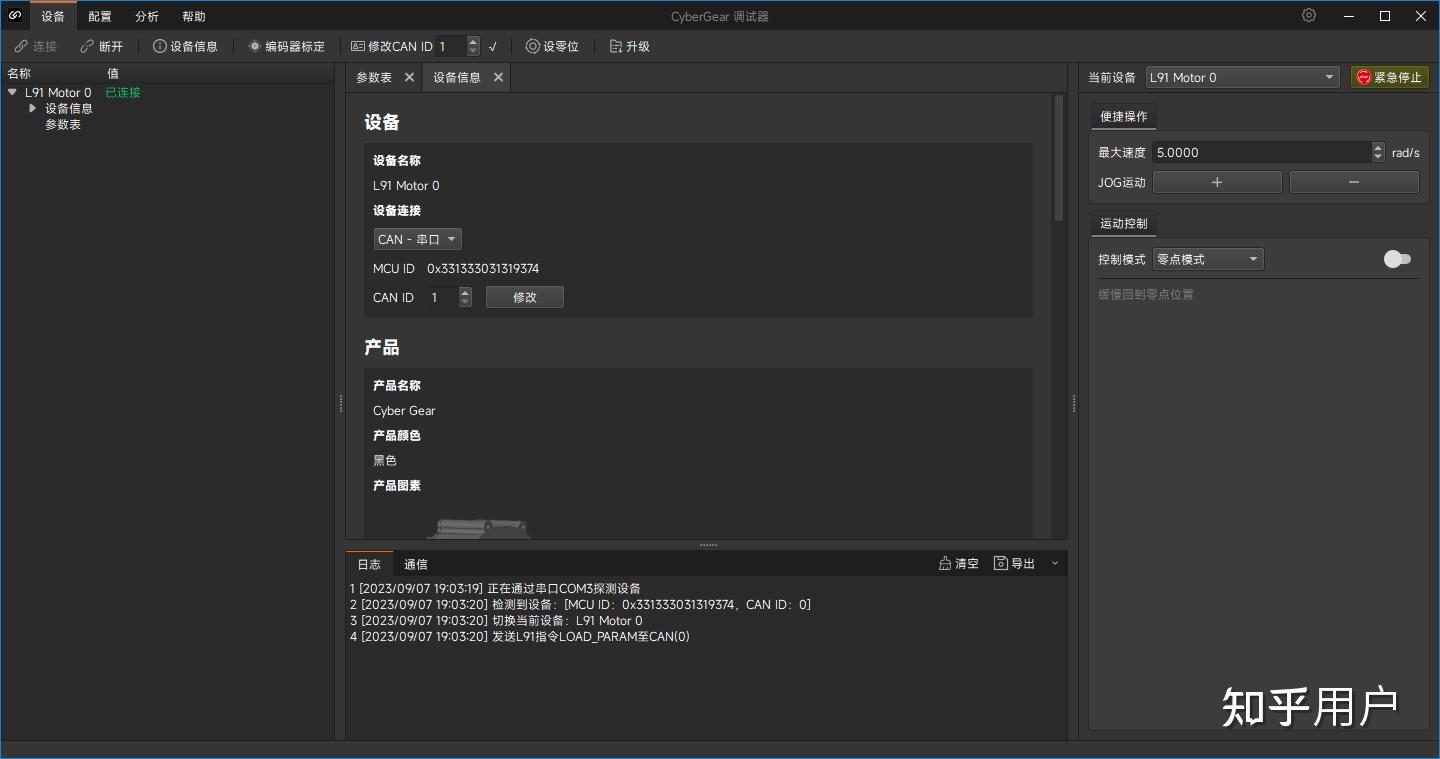The image size is (1440, 759).
Task: Open the 配置 menu
Action: click(99, 15)
